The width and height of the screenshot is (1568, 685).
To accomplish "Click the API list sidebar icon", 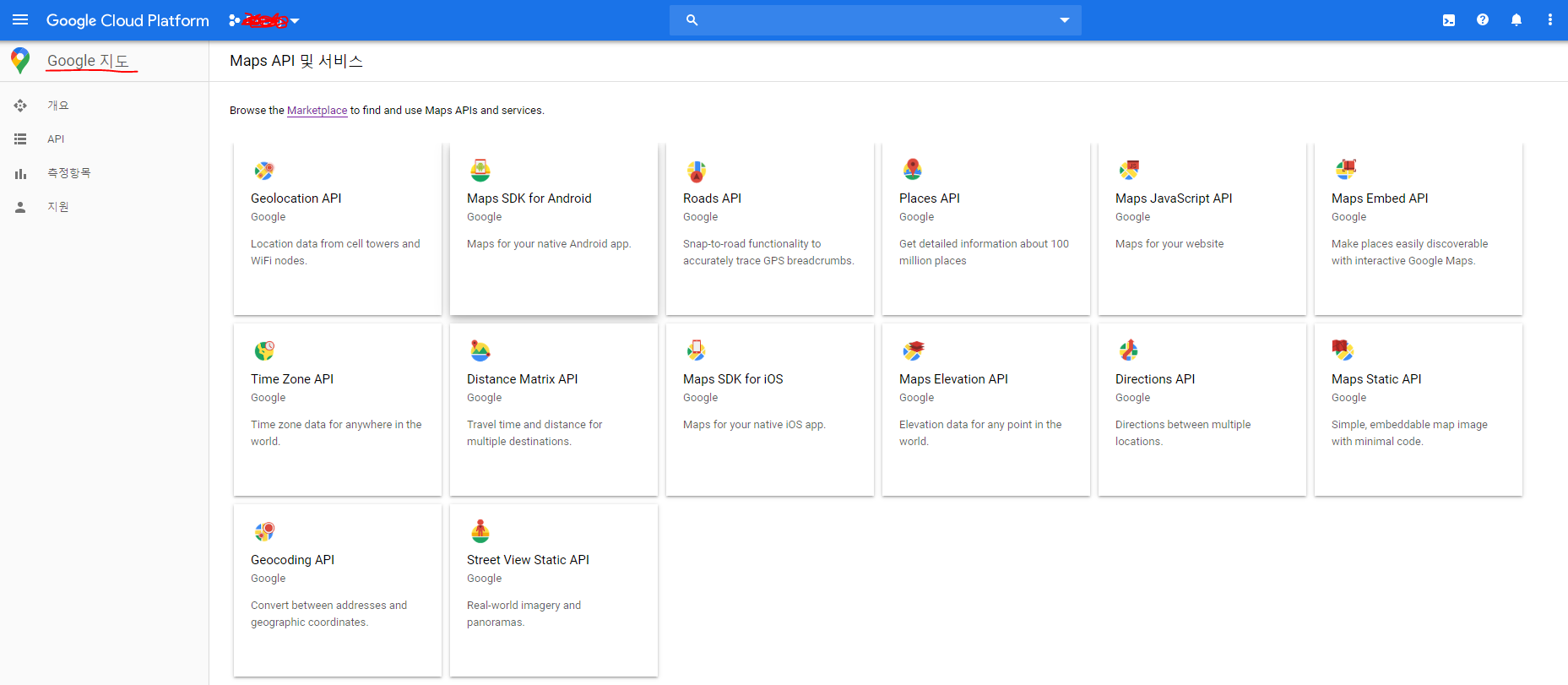I will [x=20, y=139].
